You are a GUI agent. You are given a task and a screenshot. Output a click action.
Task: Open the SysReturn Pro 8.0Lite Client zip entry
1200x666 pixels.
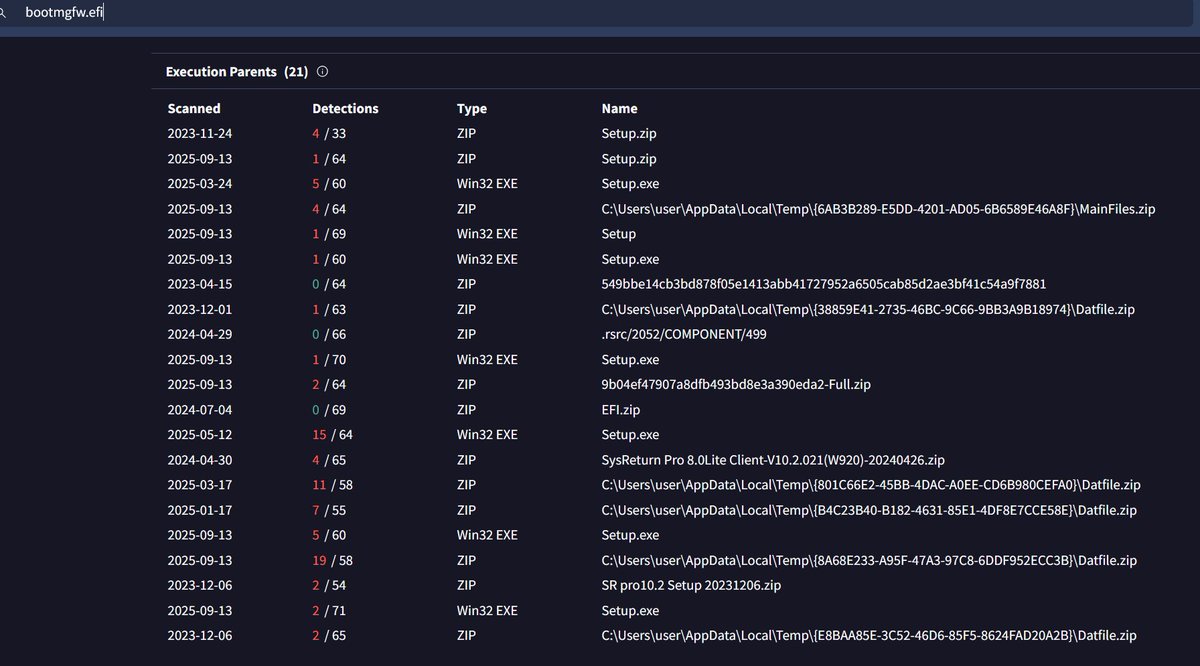point(771,459)
